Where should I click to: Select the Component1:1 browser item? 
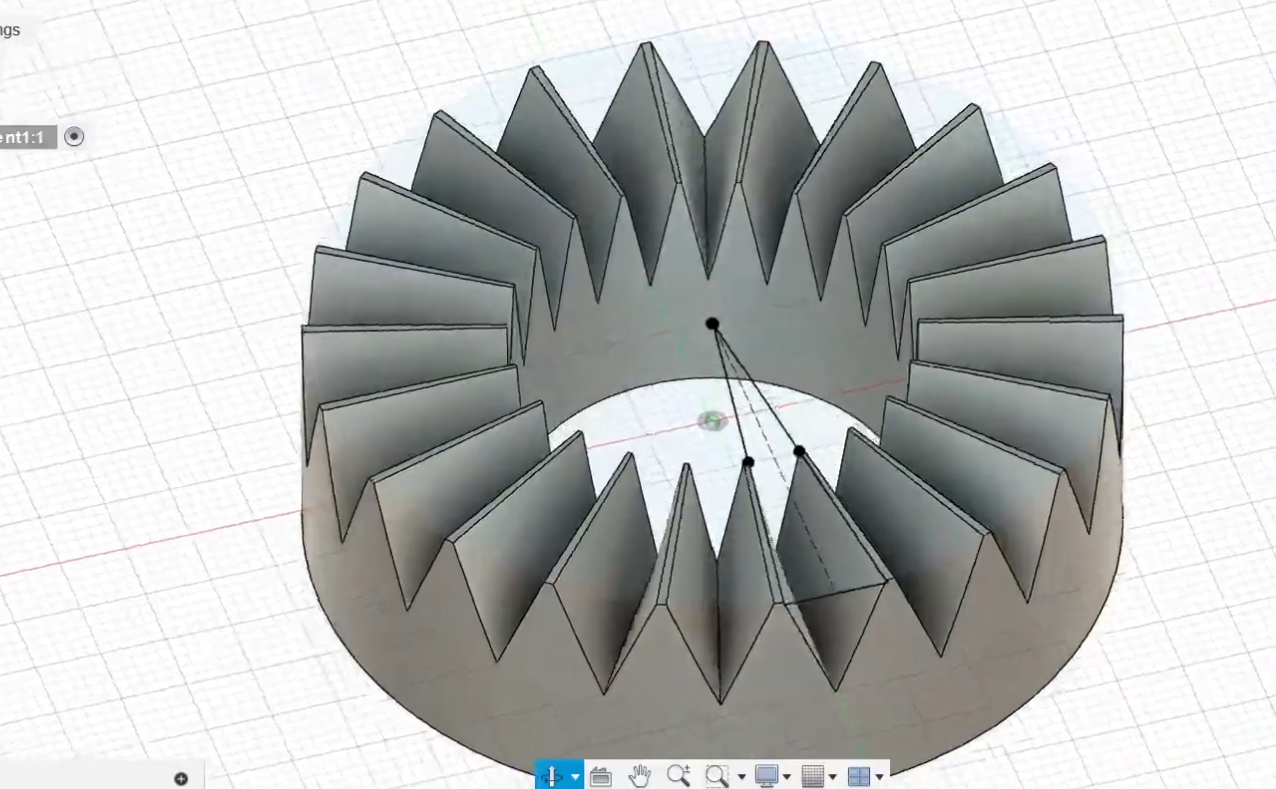(x=24, y=137)
